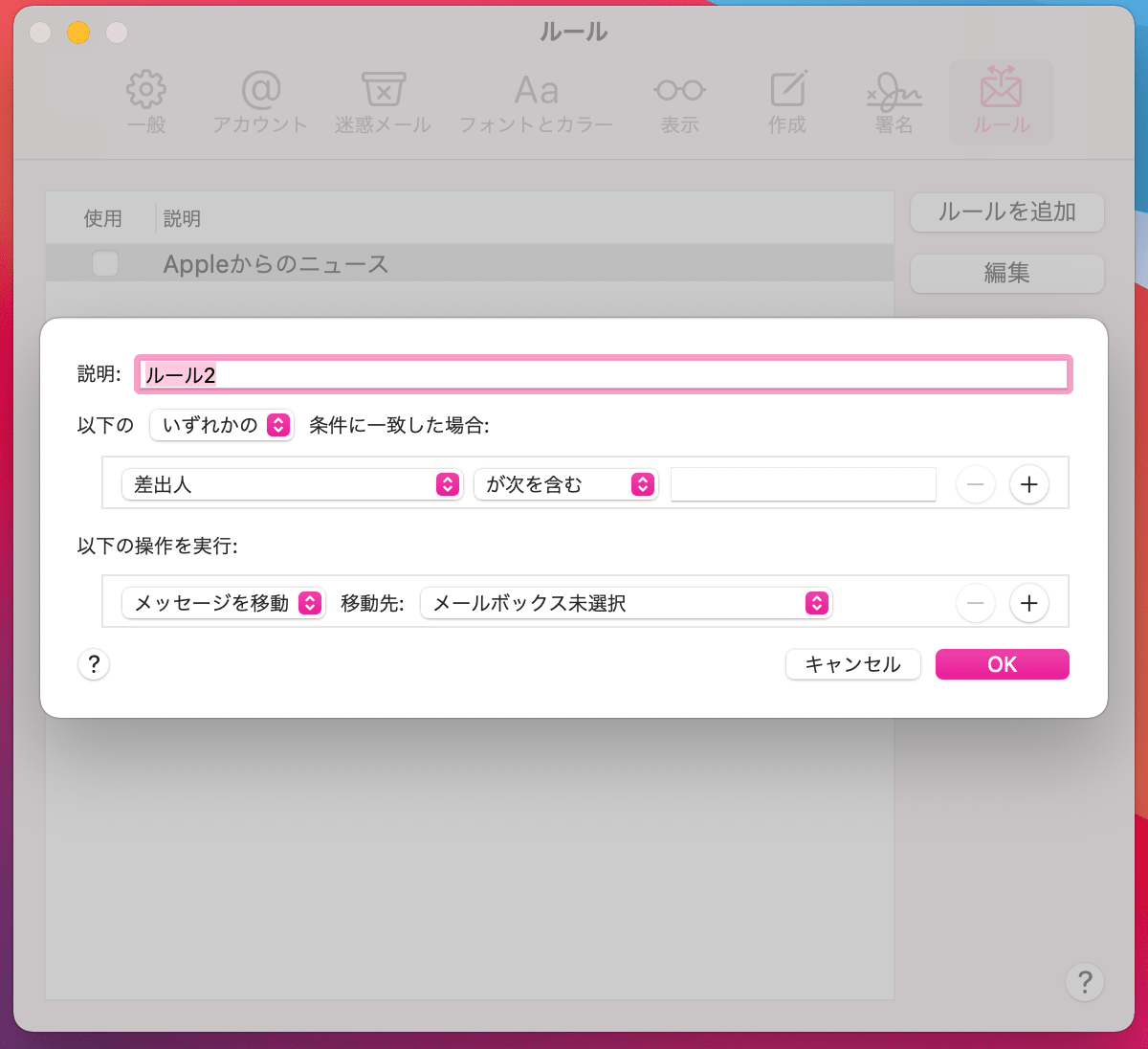Viewport: 1148px width, 1049px height.
Task: Open the 一般 preferences pane
Action: pyautogui.click(x=145, y=101)
